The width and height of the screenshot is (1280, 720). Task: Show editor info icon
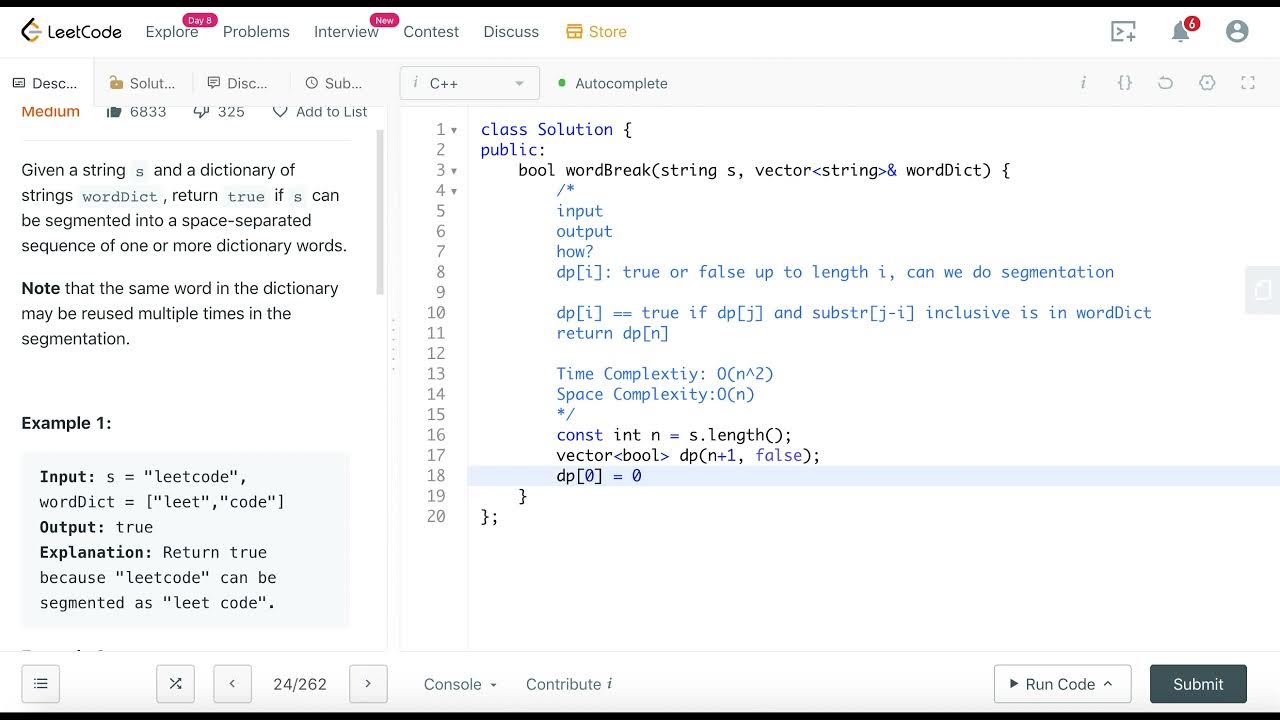1083,83
